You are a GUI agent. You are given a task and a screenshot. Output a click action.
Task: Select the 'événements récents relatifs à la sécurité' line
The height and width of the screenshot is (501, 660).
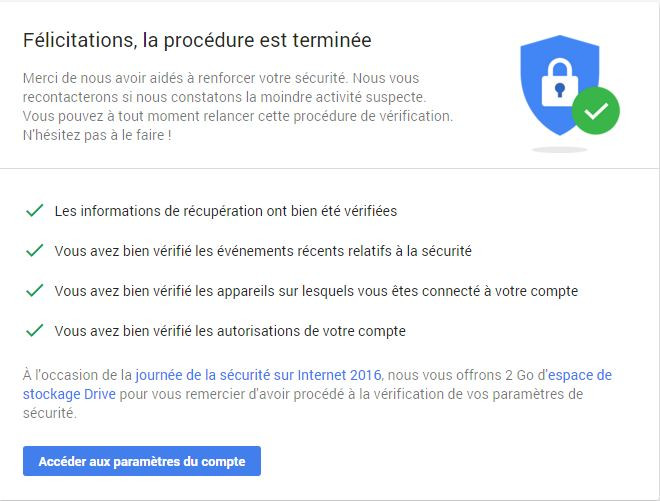click(263, 251)
